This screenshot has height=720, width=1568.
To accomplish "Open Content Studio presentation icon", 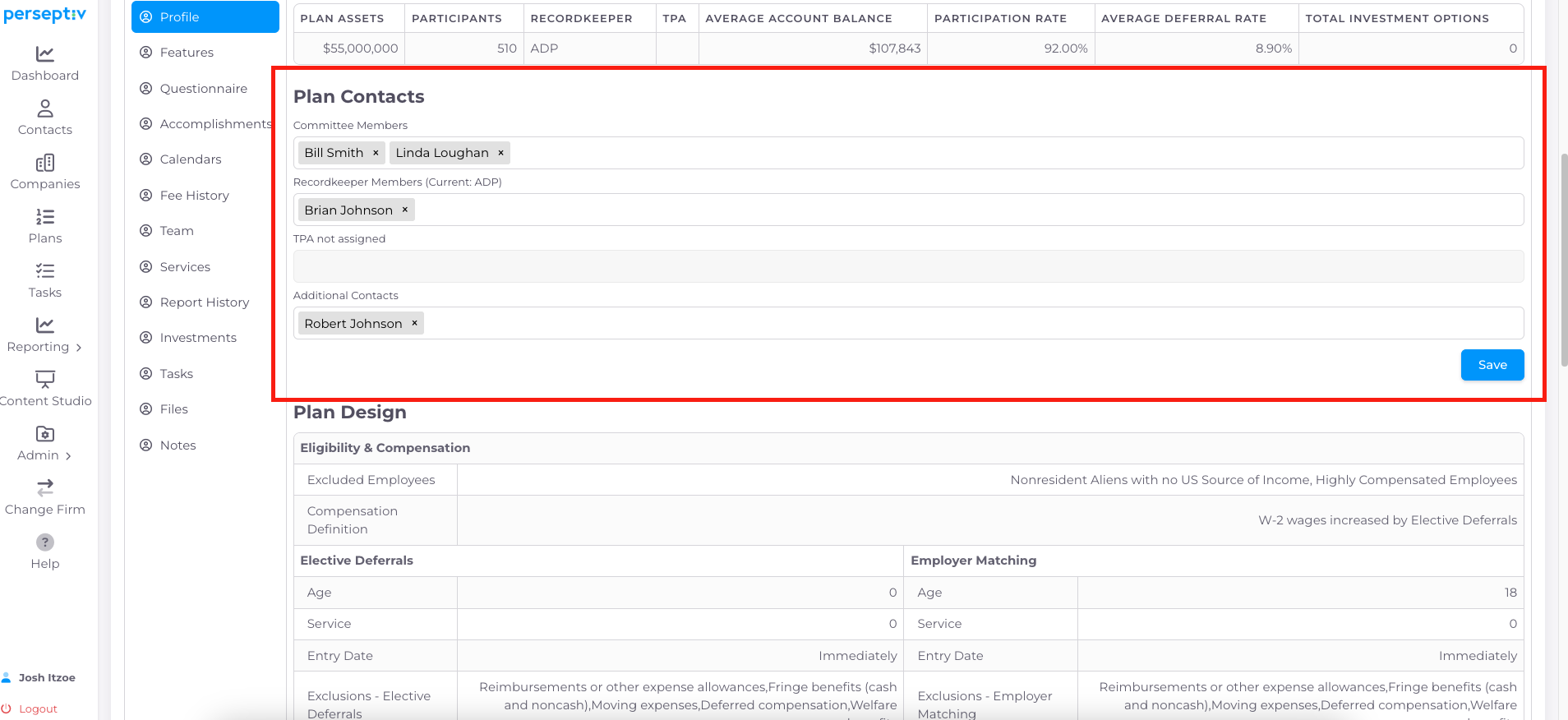I will tap(45, 380).
